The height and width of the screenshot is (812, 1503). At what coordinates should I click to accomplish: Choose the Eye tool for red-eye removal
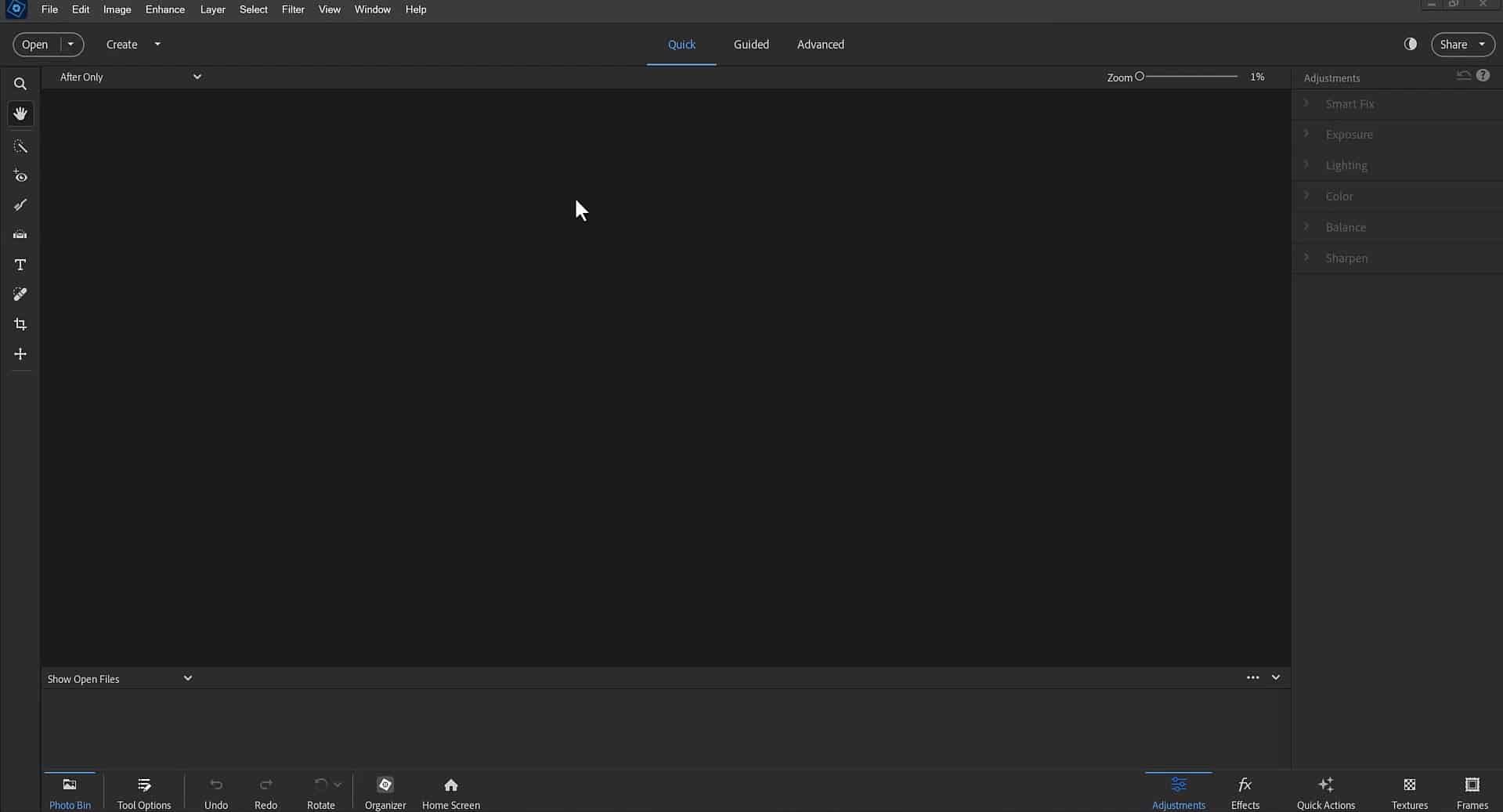[x=20, y=176]
